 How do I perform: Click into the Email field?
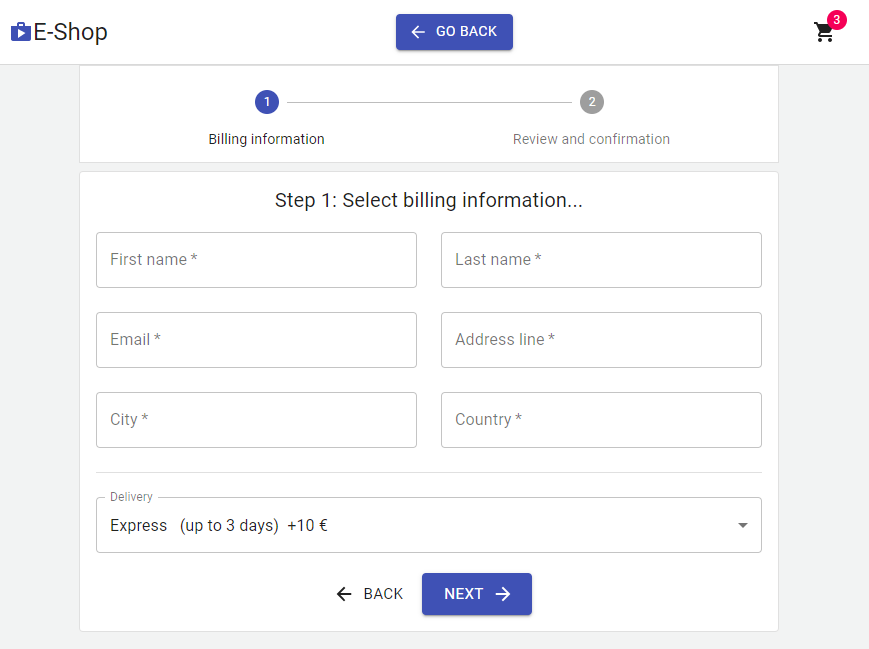click(256, 340)
